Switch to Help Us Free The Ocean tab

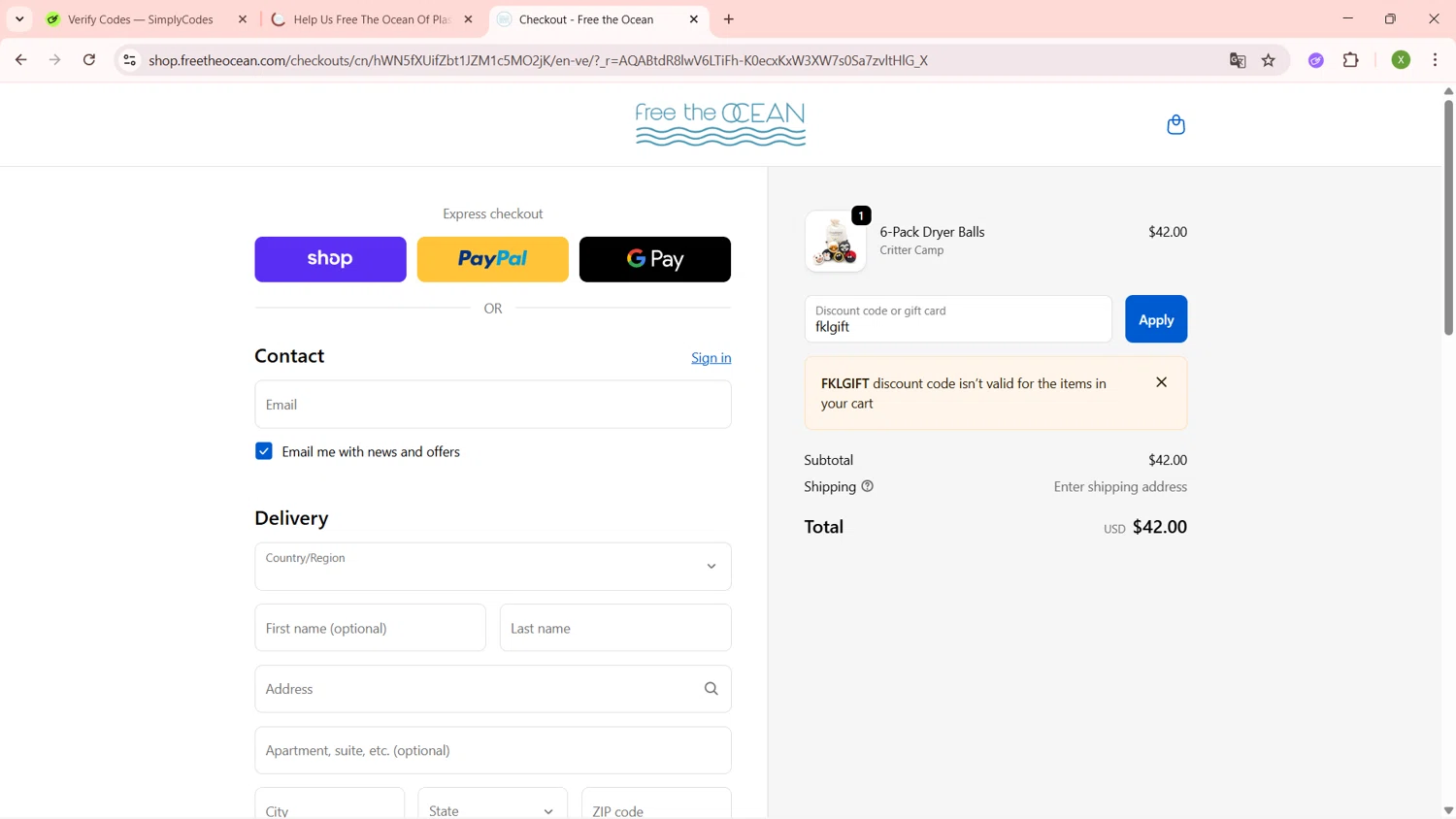372,19
